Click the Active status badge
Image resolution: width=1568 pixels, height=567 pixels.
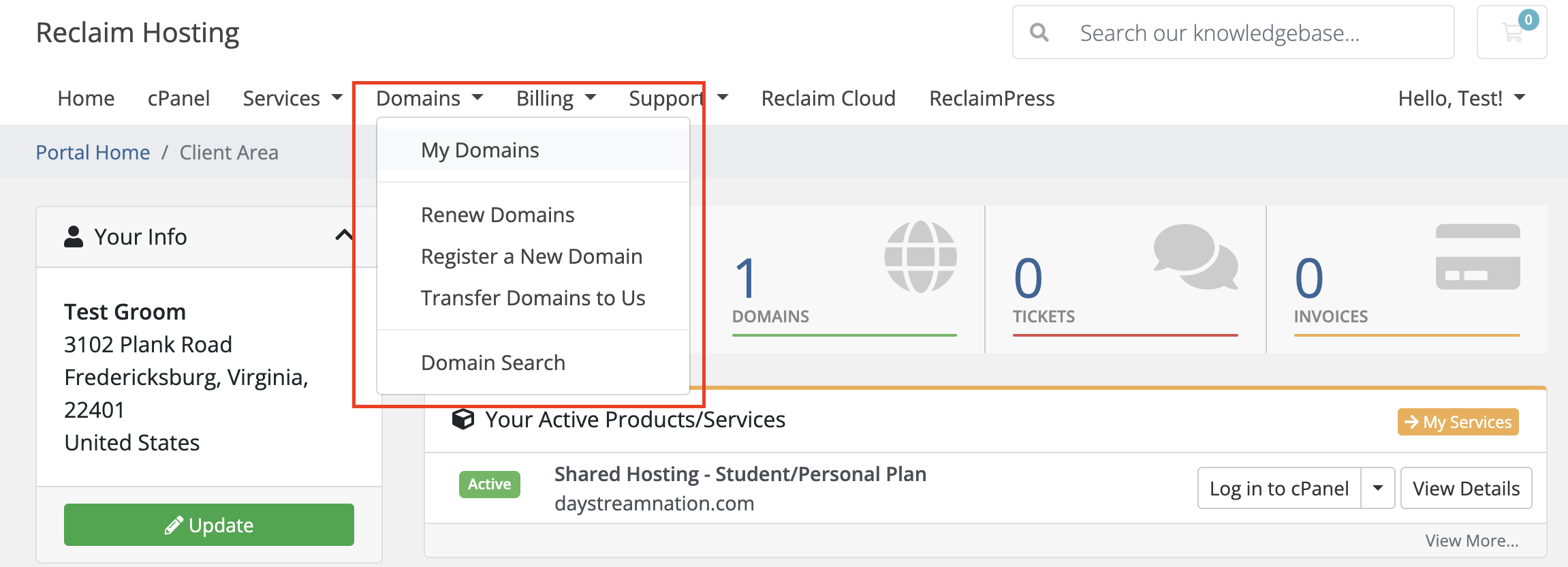(490, 484)
